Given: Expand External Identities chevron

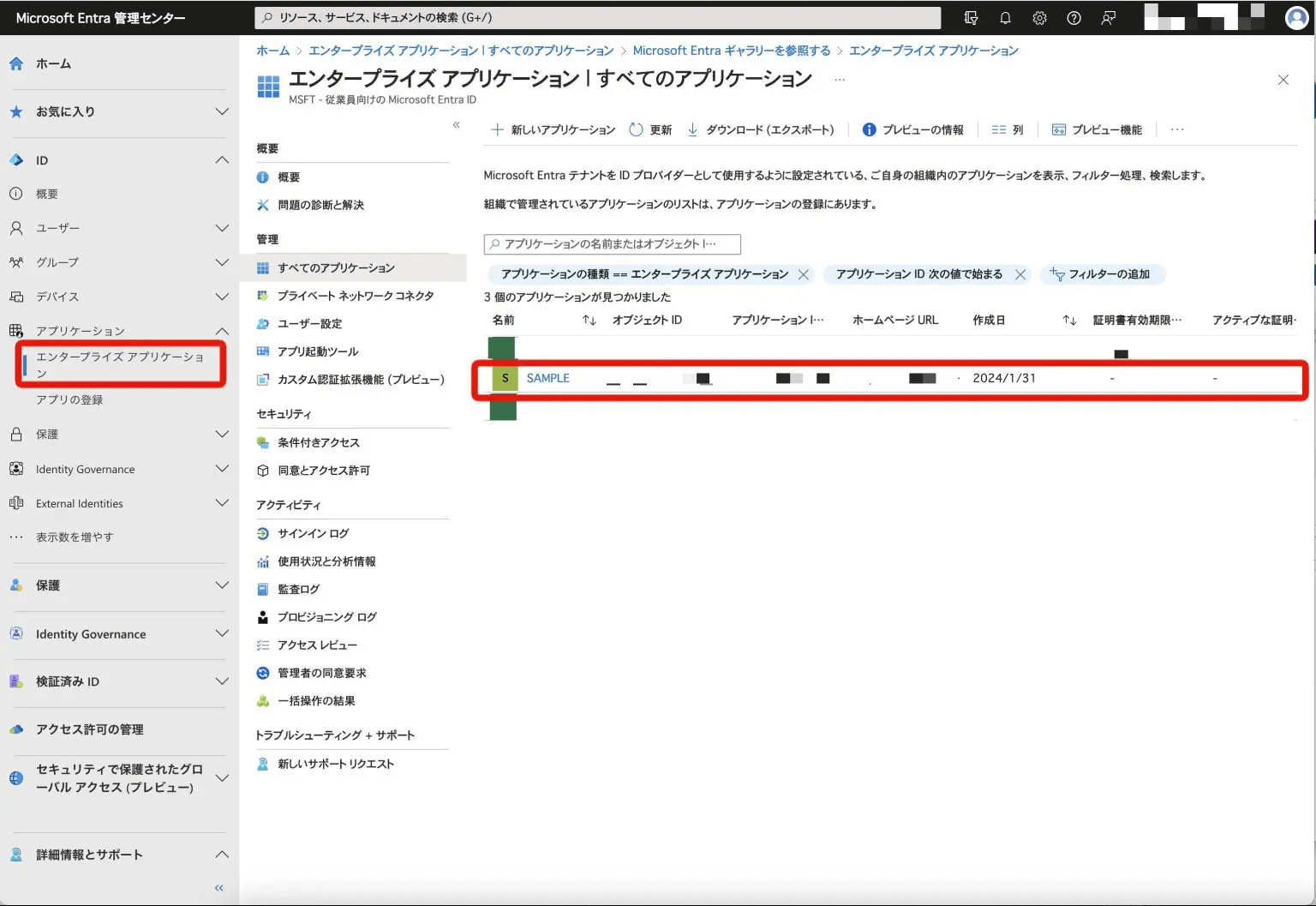Looking at the screenshot, I should [x=222, y=503].
